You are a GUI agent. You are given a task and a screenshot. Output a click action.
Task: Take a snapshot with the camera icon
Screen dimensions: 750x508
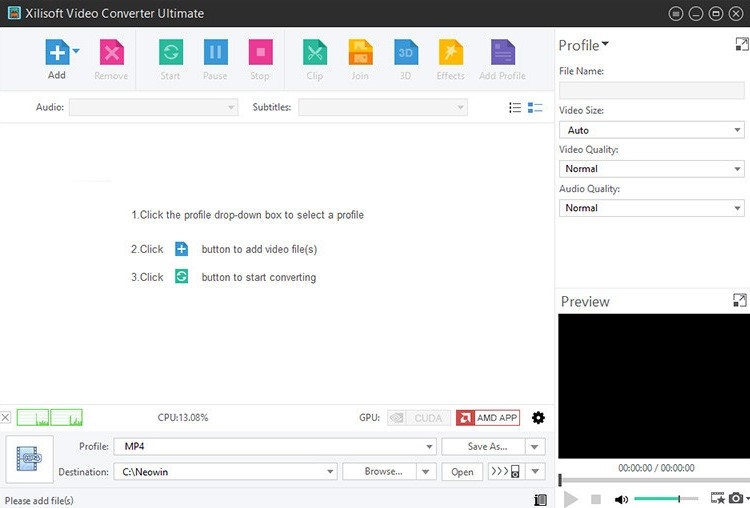click(x=736, y=498)
